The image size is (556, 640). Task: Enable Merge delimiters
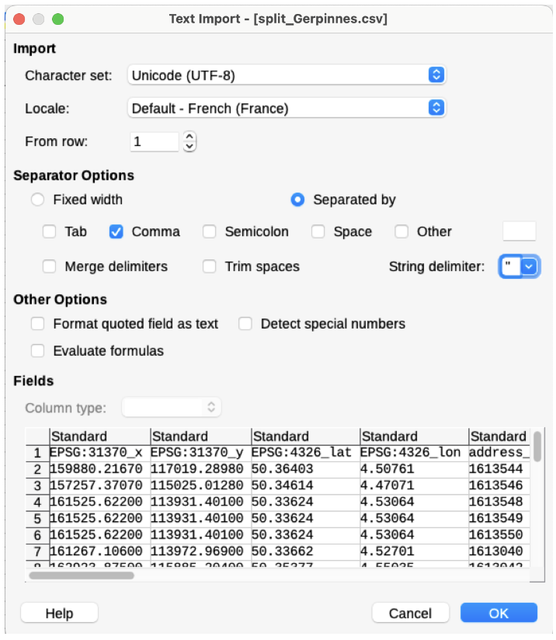(x=49, y=267)
